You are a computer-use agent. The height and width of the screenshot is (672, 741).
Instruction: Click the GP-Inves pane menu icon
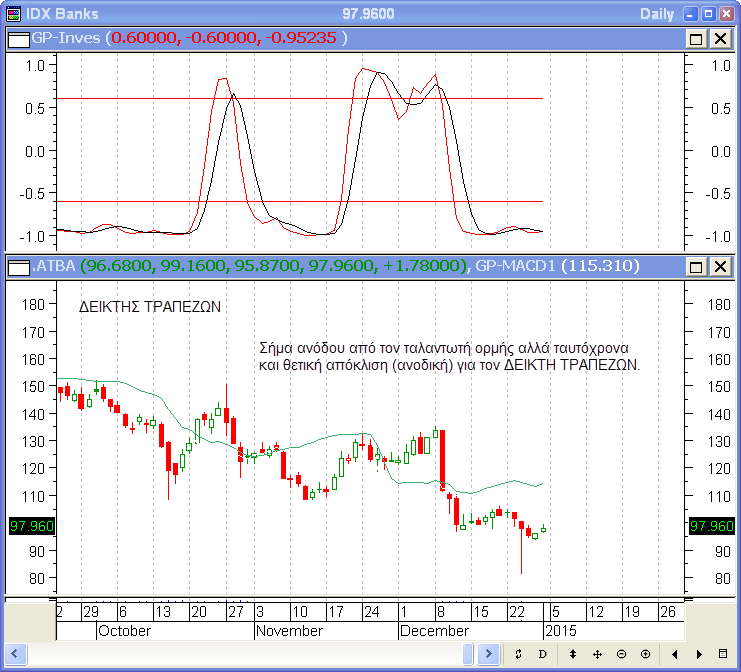[x=19, y=39]
